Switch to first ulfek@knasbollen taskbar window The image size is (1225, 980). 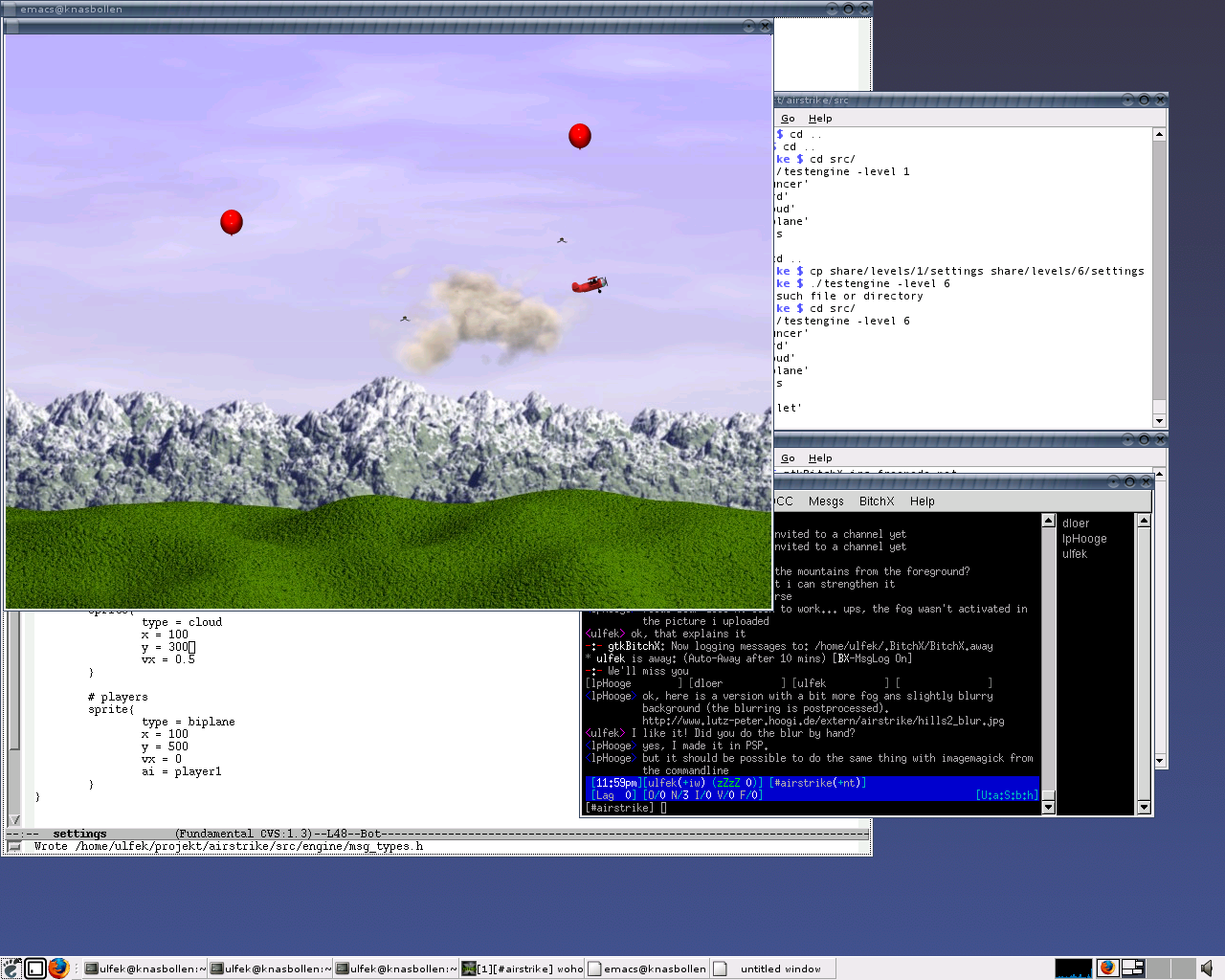click(145, 969)
